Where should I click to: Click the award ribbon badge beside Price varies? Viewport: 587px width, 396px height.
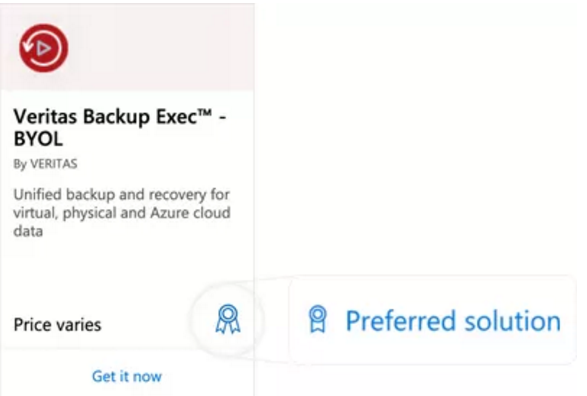tap(228, 319)
